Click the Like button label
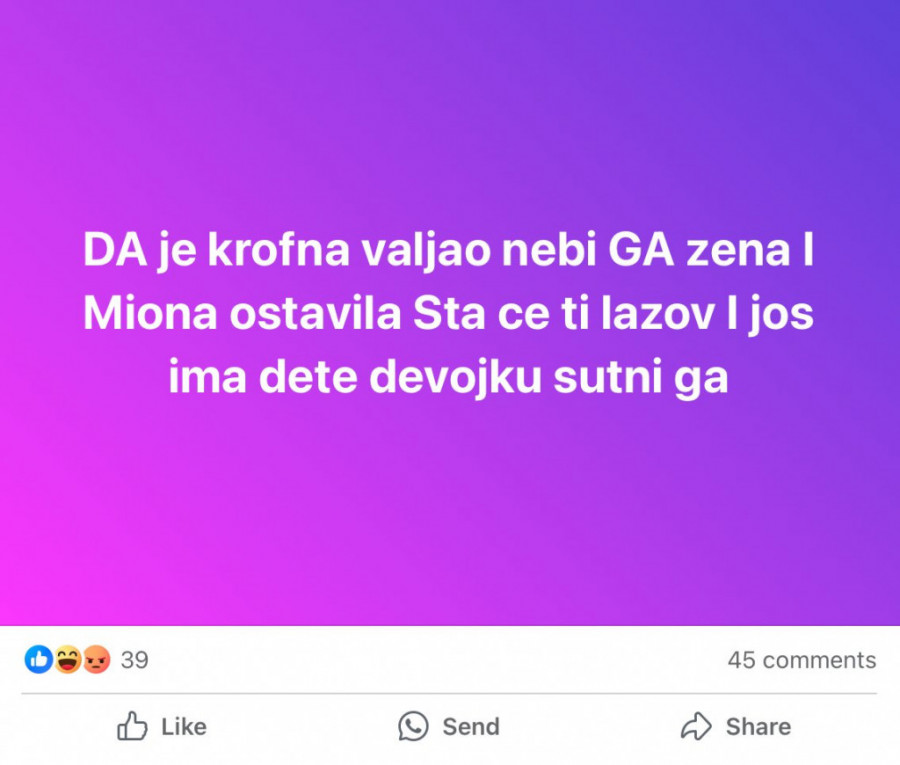Viewport: 900px width, 765px height. [184, 727]
